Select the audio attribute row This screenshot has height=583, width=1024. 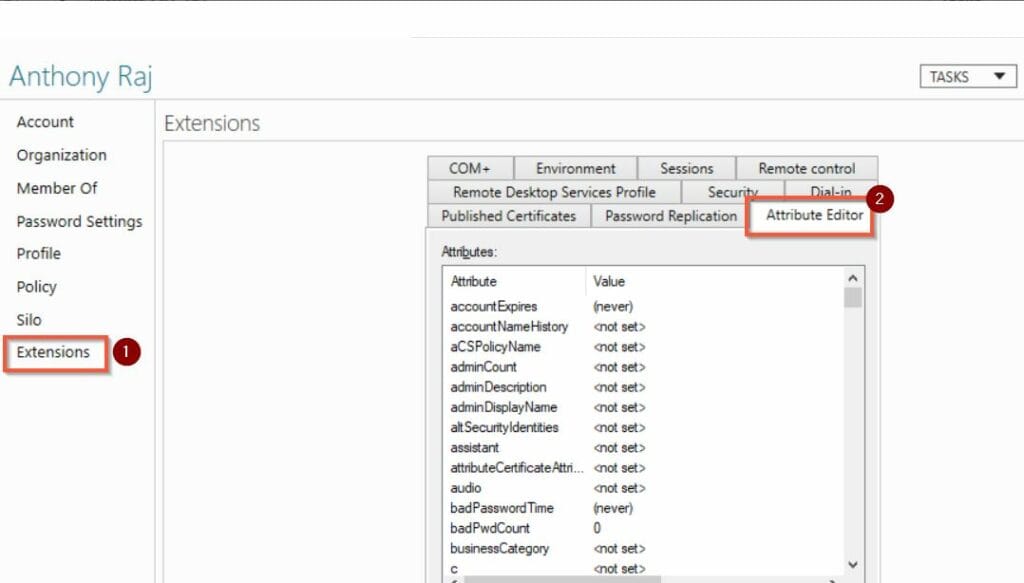coord(643,488)
